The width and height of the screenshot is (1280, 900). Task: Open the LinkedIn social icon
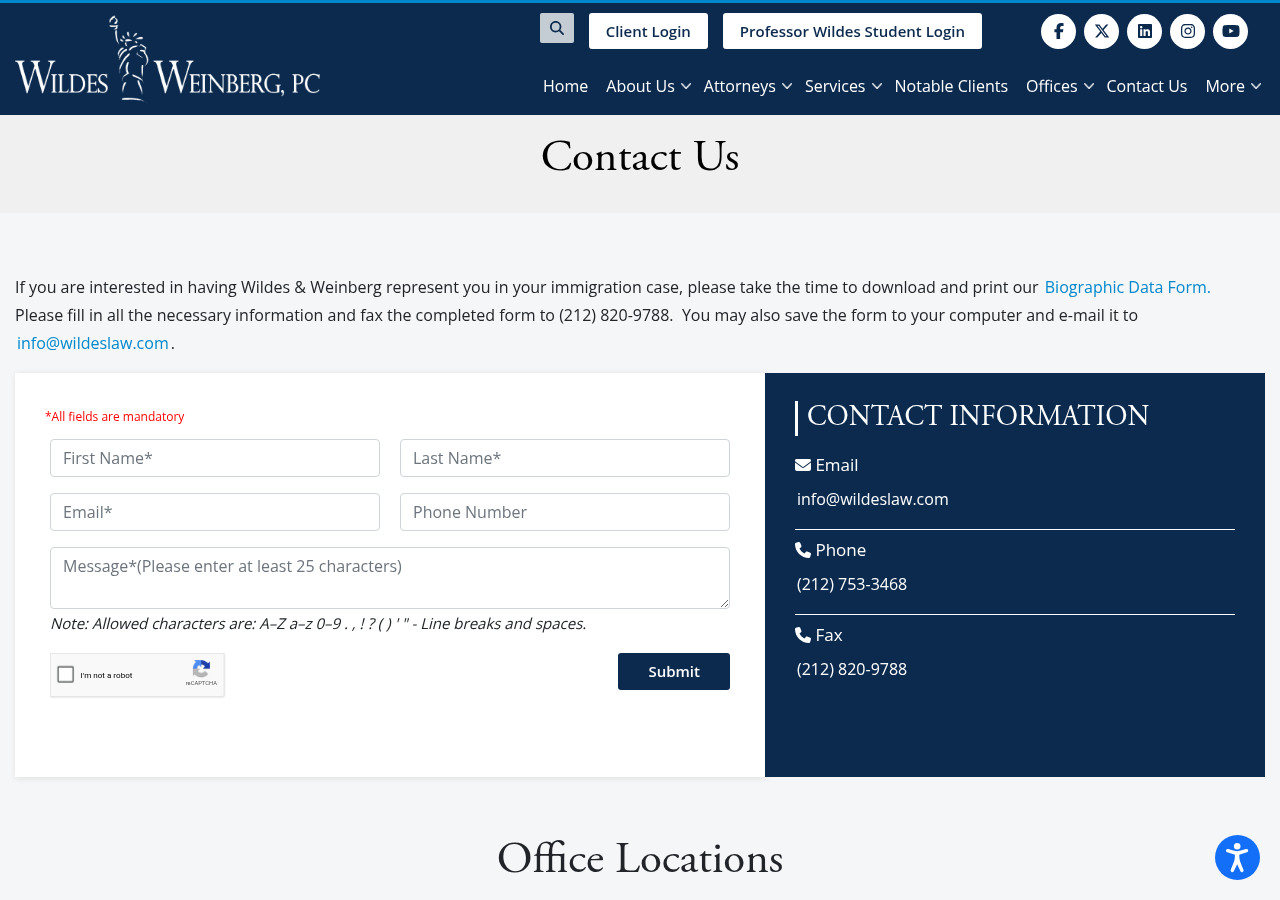pos(1144,31)
